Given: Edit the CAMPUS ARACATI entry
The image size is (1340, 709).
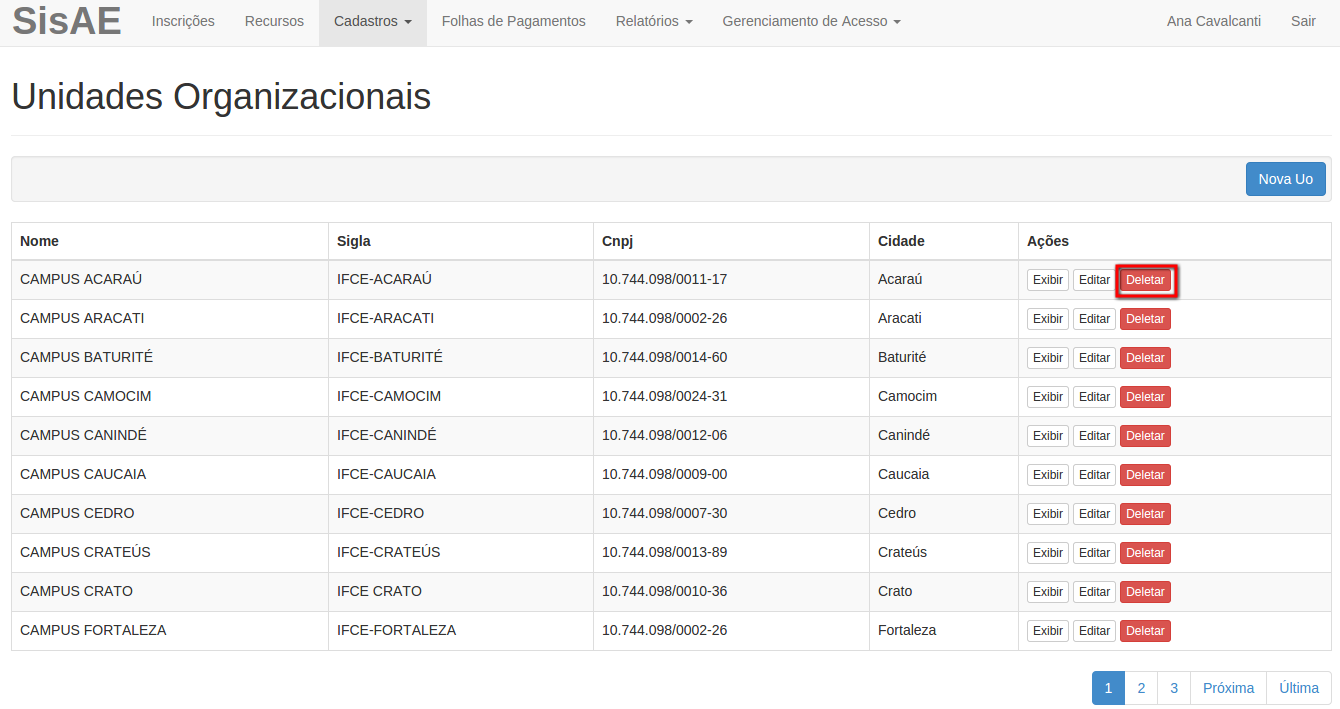Looking at the screenshot, I should (x=1095, y=319).
